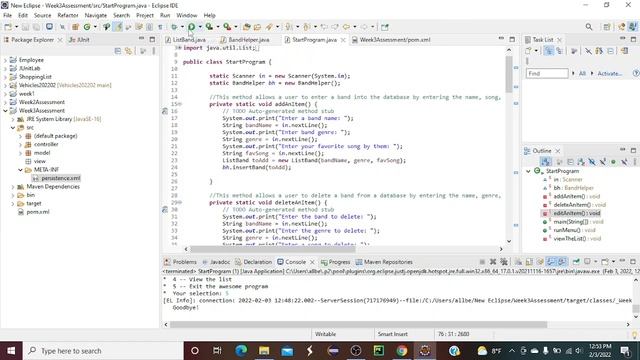This screenshot has width=640, height=360.
Task: Close the Console view tab
Action: tap(312, 262)
